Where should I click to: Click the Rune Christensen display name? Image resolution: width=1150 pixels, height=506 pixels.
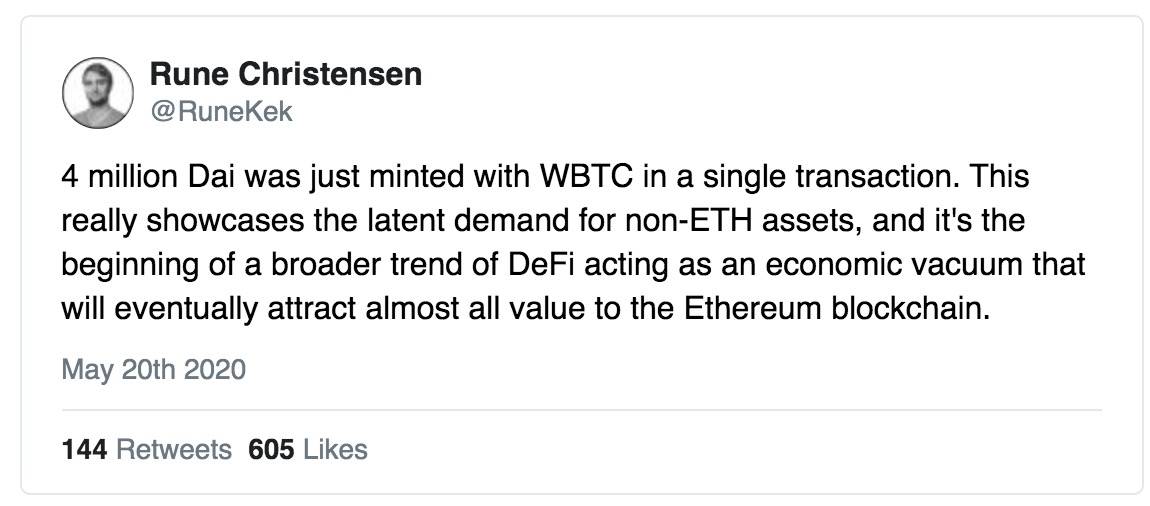point(285,74)
